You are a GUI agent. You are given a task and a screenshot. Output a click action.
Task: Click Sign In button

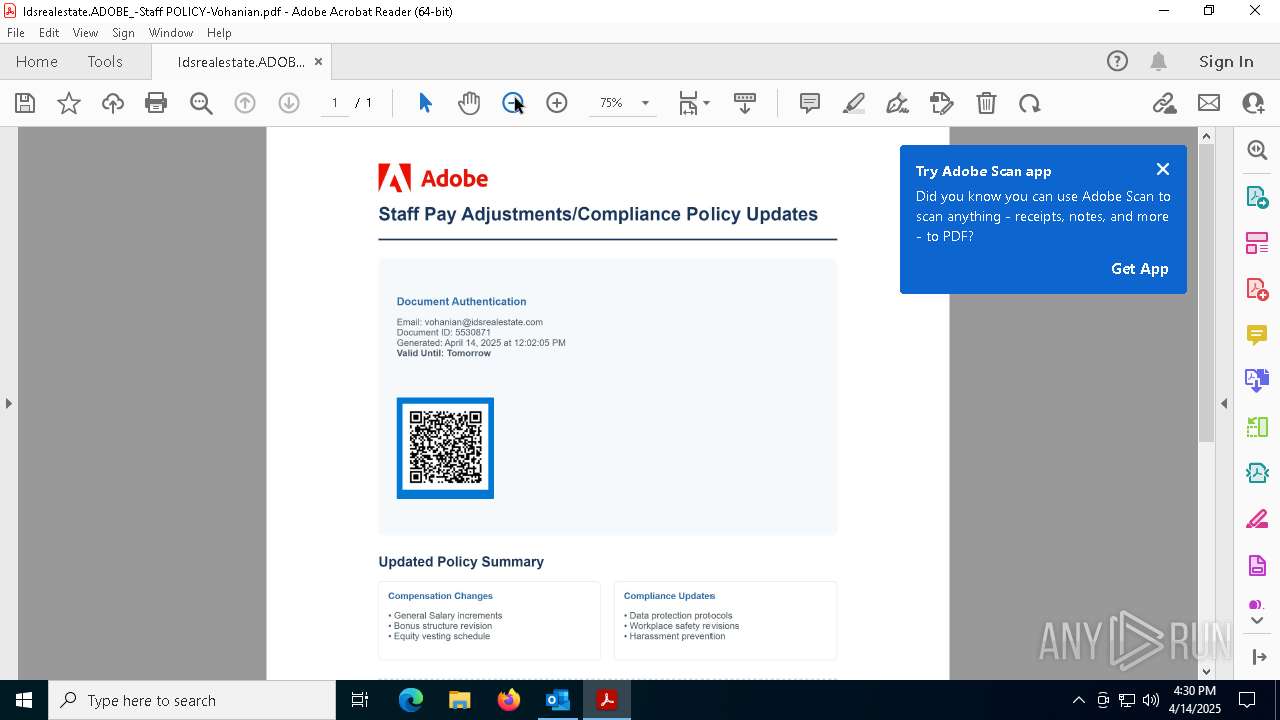click(1226, 62)
